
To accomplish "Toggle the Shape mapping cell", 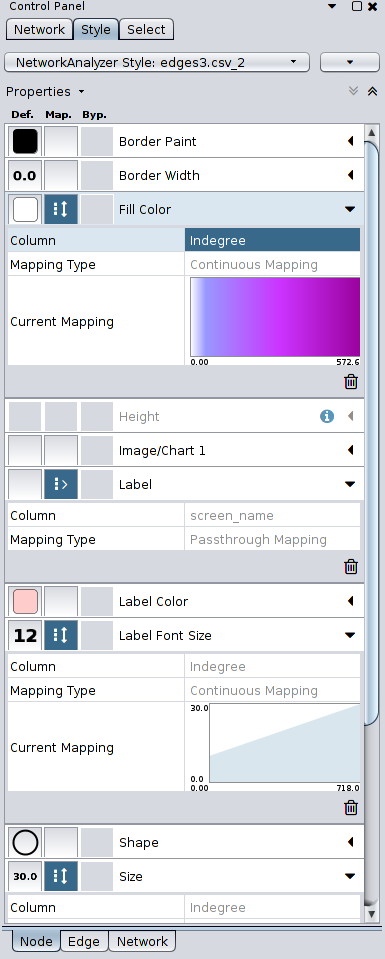I will 61,843.
